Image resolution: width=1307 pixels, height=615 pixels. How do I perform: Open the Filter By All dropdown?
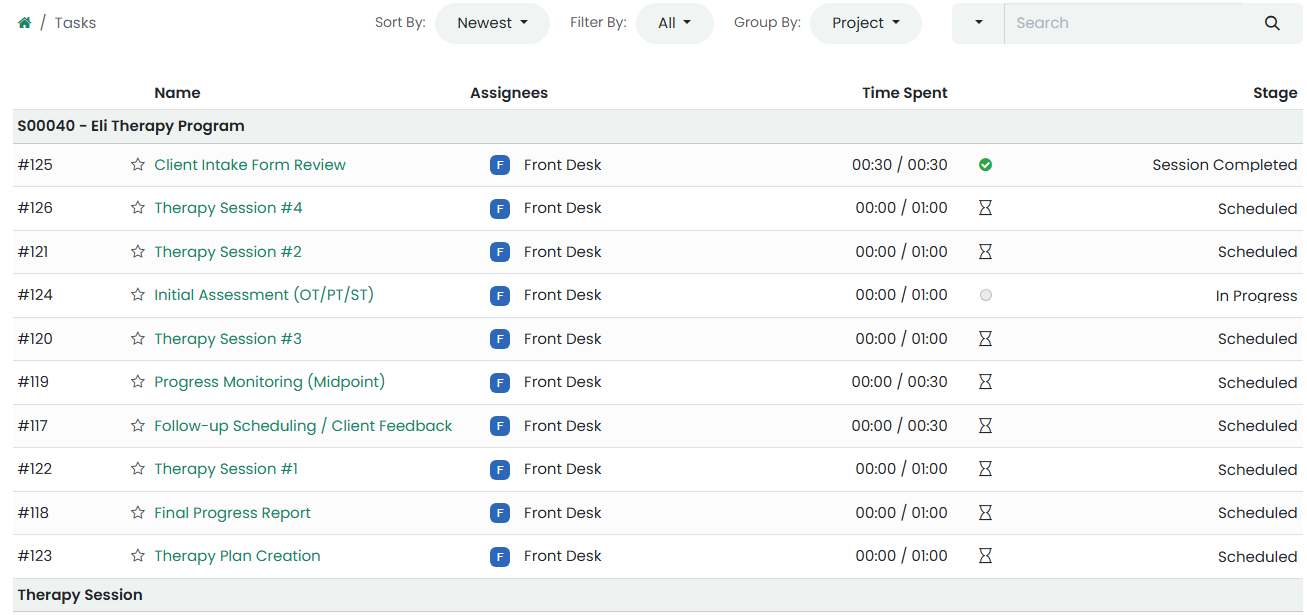pyautogui.click(x=675, y=23)
